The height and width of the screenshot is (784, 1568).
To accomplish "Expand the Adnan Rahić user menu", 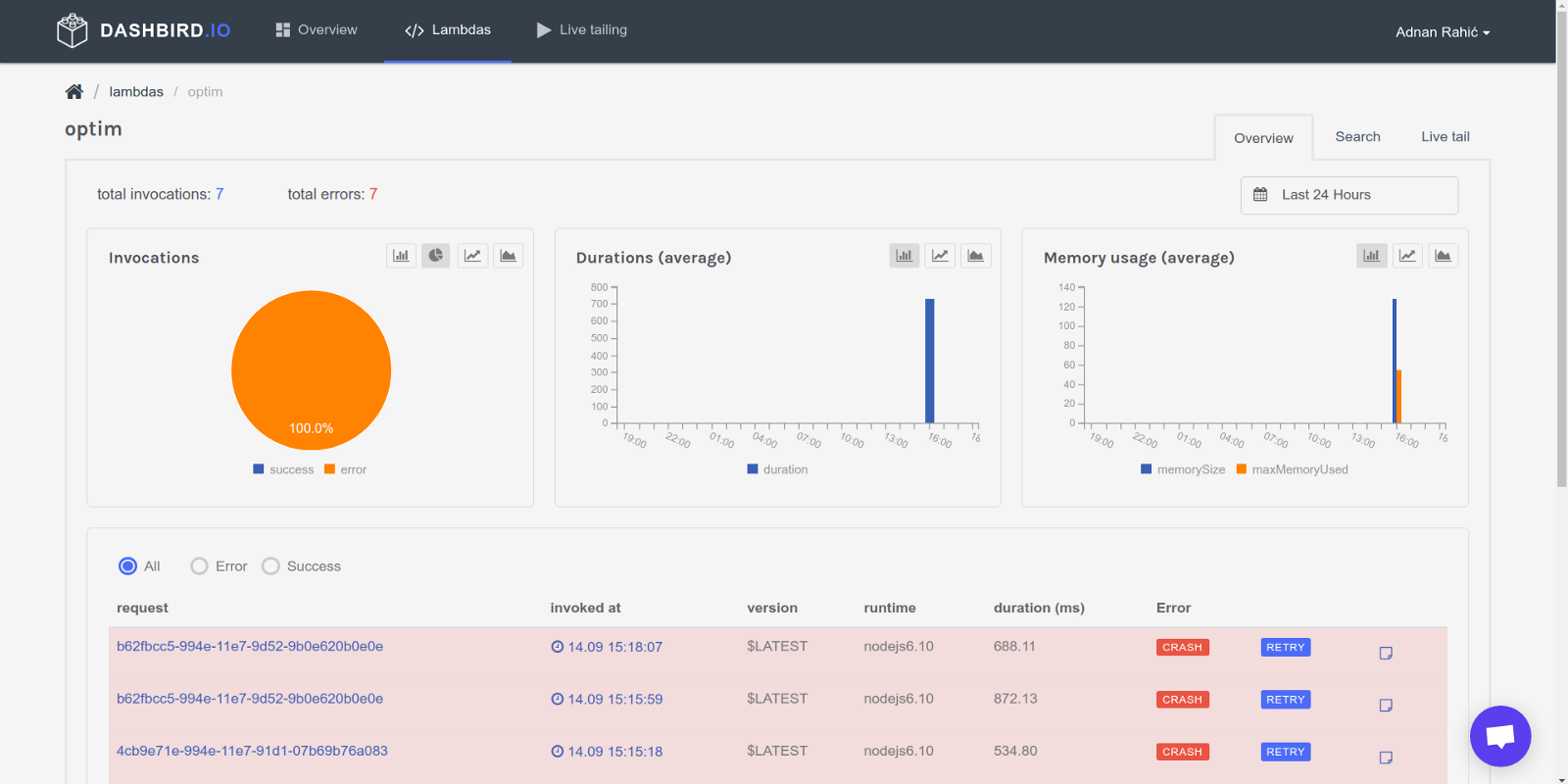I will (1442, 32).
